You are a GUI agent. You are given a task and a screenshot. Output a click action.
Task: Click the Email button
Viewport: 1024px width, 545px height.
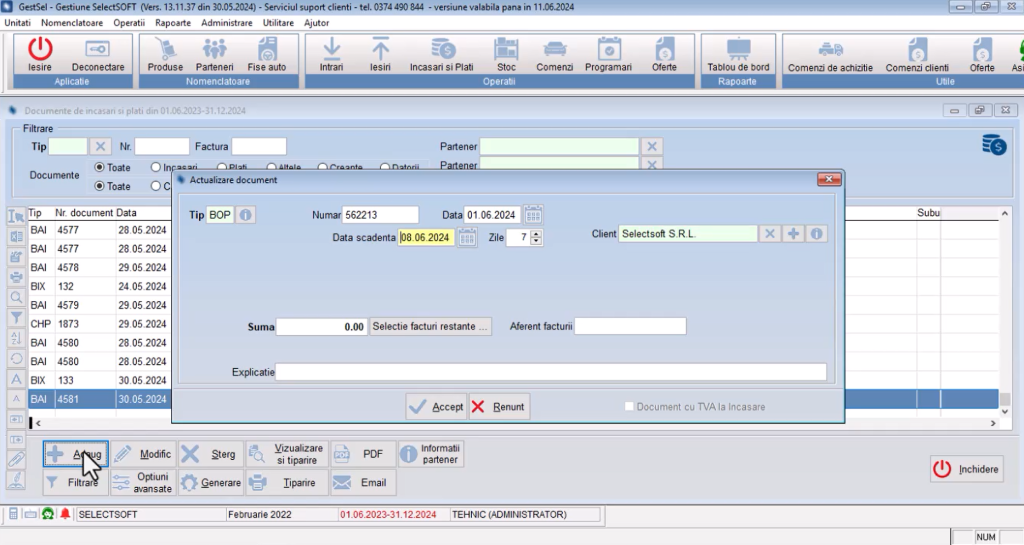pos(362,482)
